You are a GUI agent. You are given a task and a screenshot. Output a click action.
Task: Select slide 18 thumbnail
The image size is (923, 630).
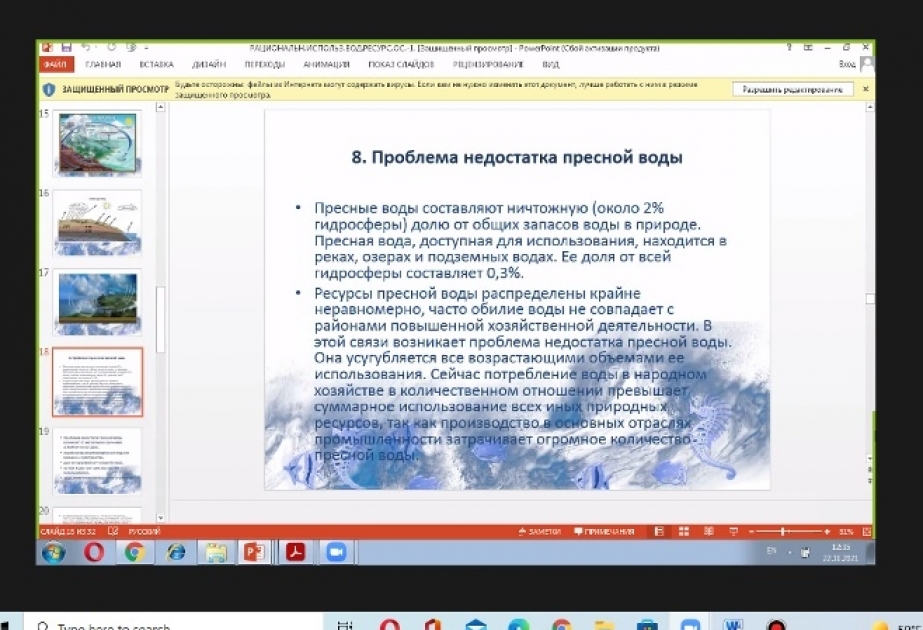97,382
